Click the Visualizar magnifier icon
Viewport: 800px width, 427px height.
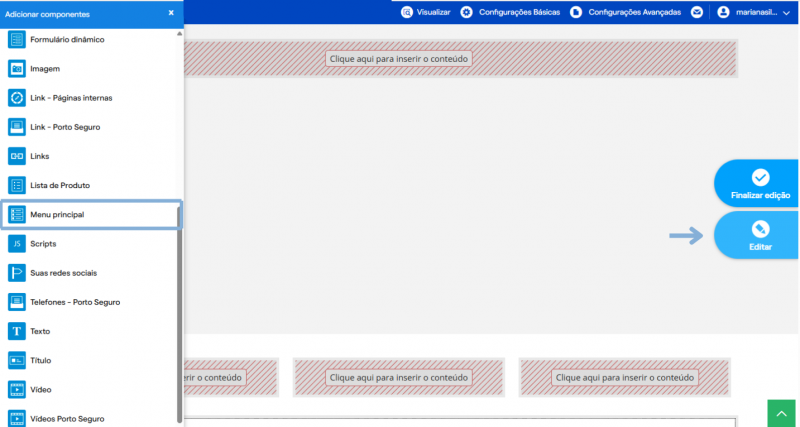pos(407,12)
